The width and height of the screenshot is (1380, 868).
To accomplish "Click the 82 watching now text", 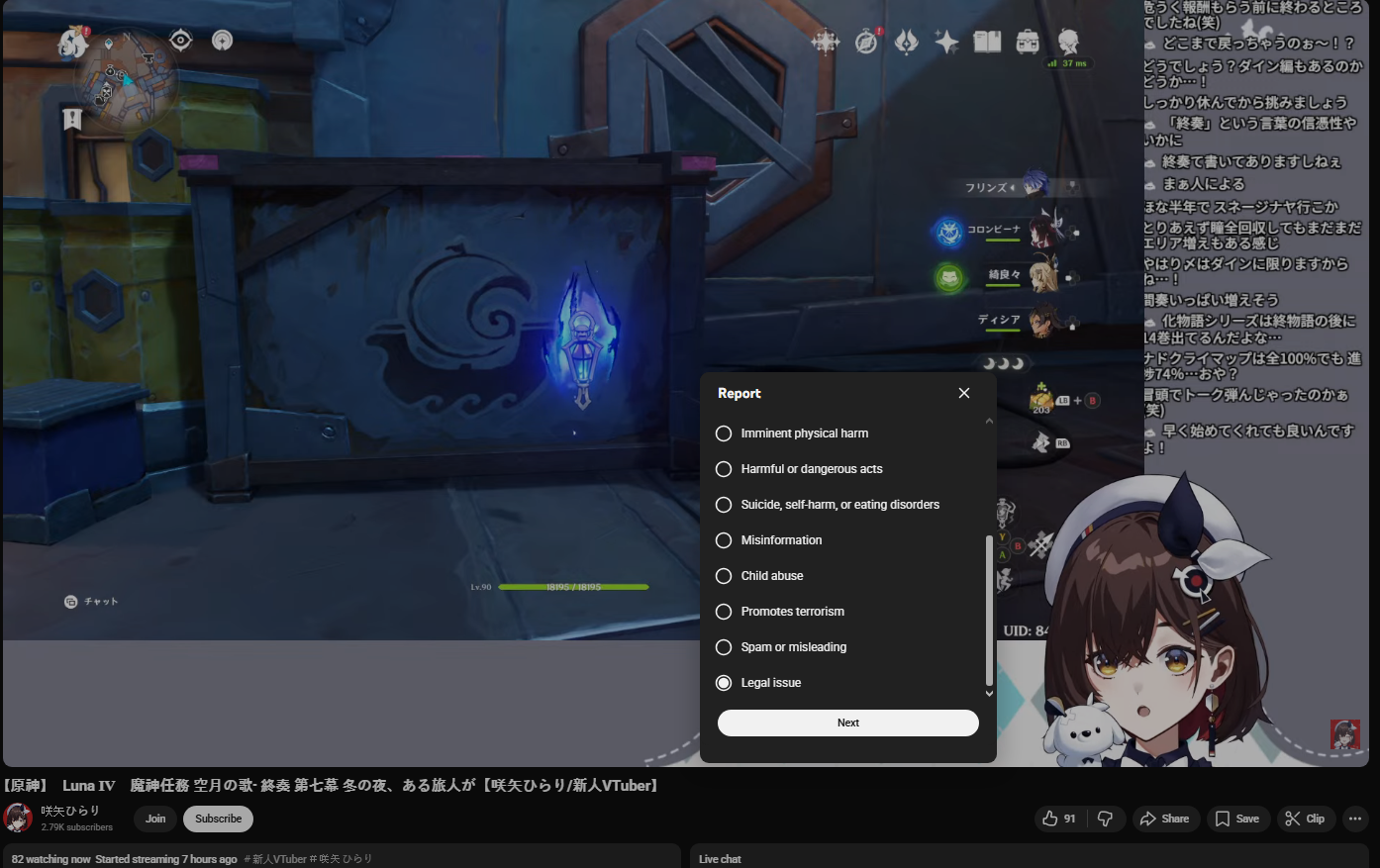I will [x=51, y=859].
